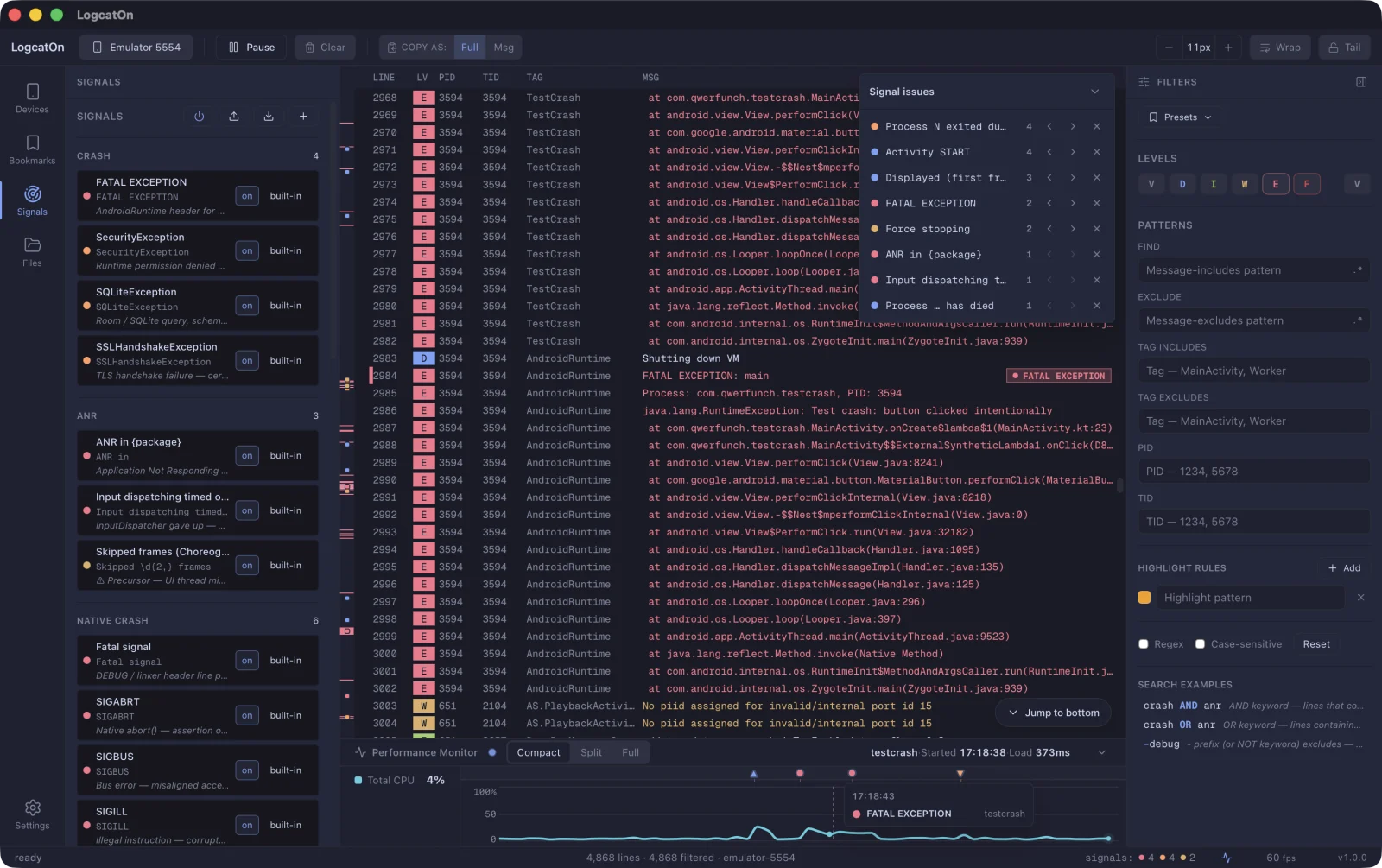Open the Bookmarks sidebar panel

32,149
